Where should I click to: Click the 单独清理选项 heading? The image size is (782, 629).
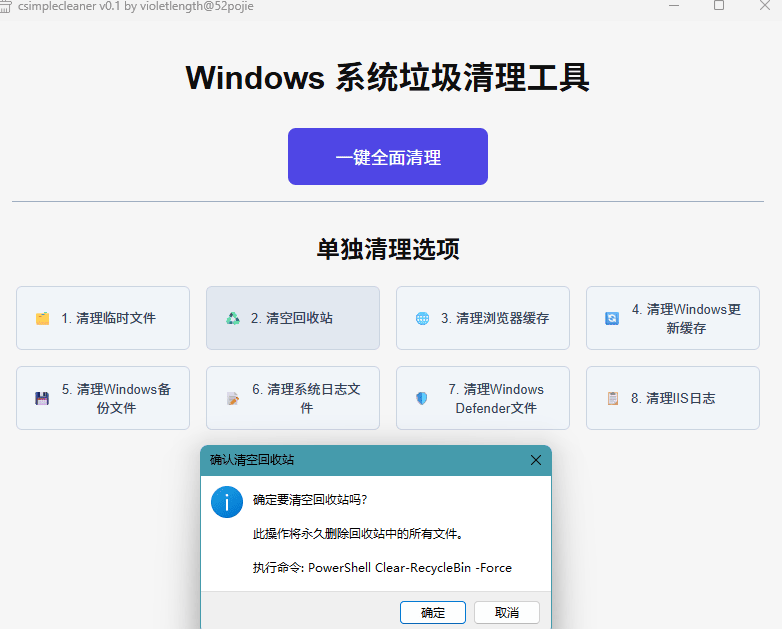pyautogui.click(x=388, y=249)
